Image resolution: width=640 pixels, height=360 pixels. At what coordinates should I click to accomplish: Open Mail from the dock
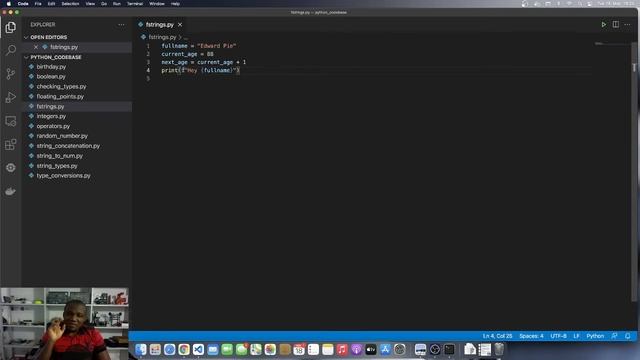[213, 349]
